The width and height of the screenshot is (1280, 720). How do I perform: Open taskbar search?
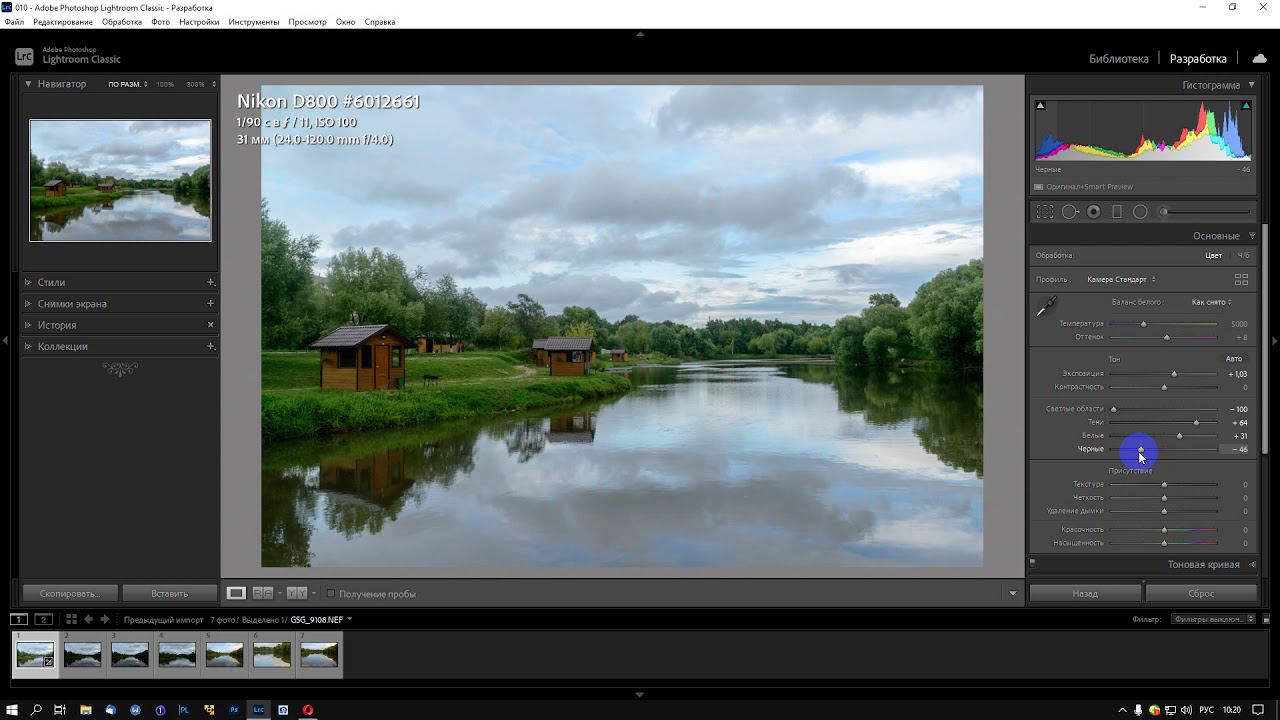[x=36, y=710]
